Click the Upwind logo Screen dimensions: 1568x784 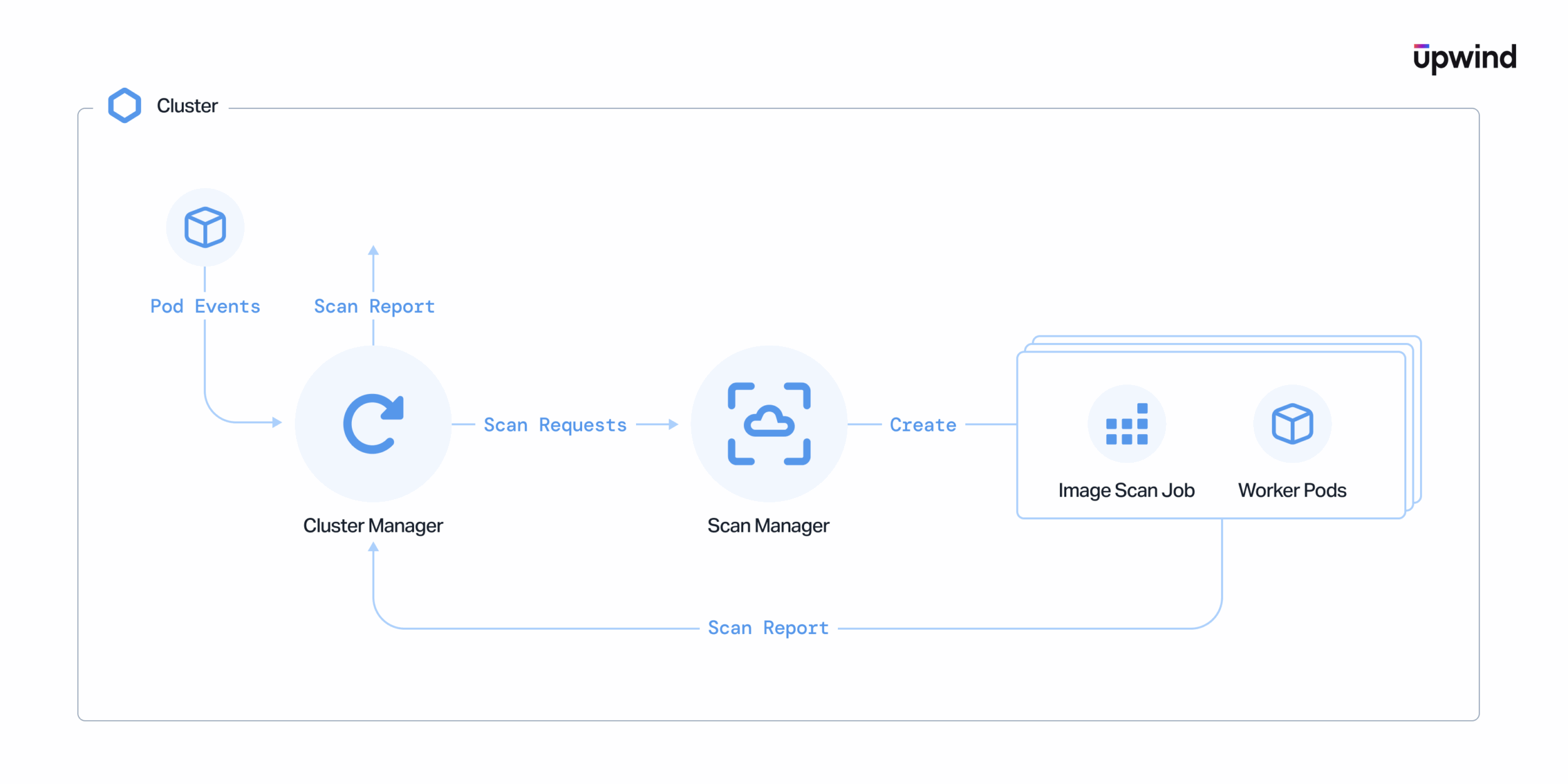[1465, 58]
